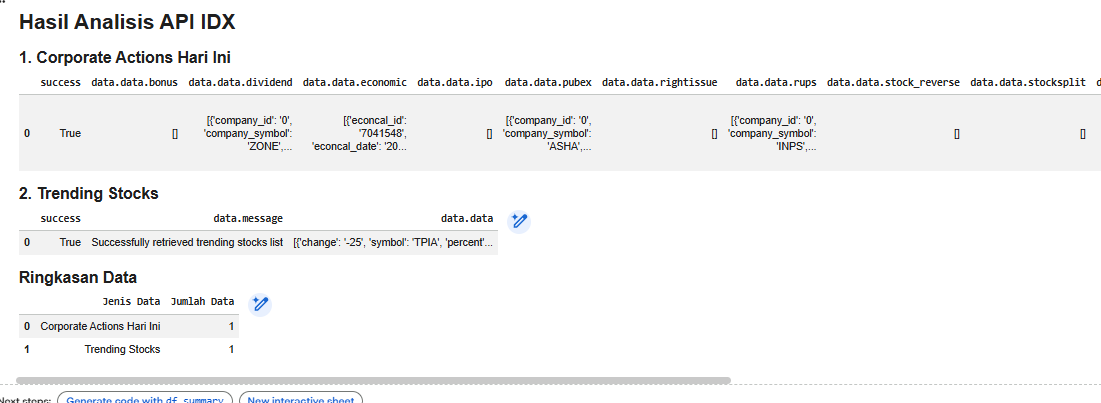Image resolution: width=1101 pixels, height=403 pixels.
Task: Click the empty list cell under data.data.bonus
Action: coord(175,133)
